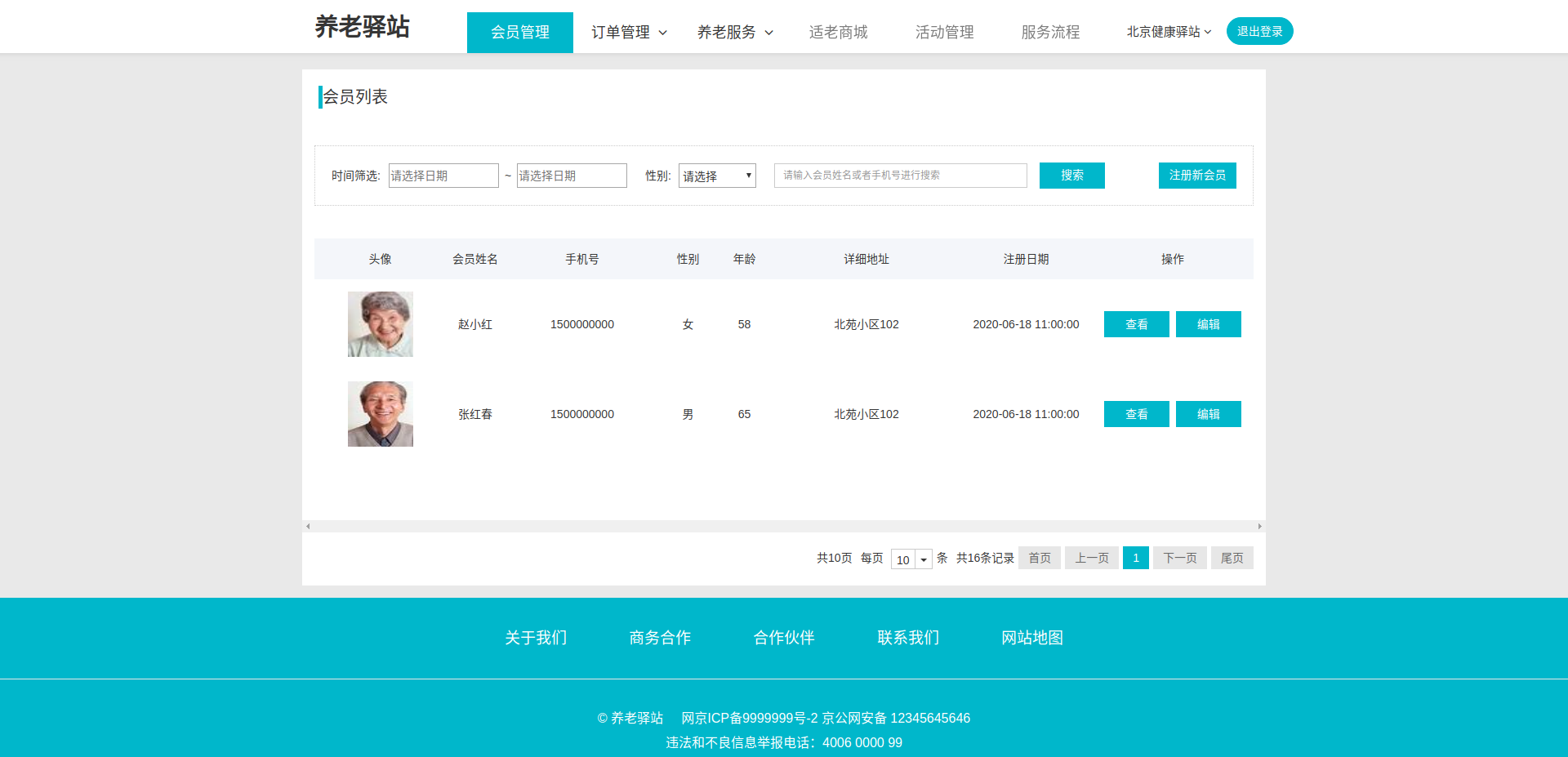Expand the 北京健康驿站 station selector
This screenshot has width=1568, height=757.
click(1169, 32)
